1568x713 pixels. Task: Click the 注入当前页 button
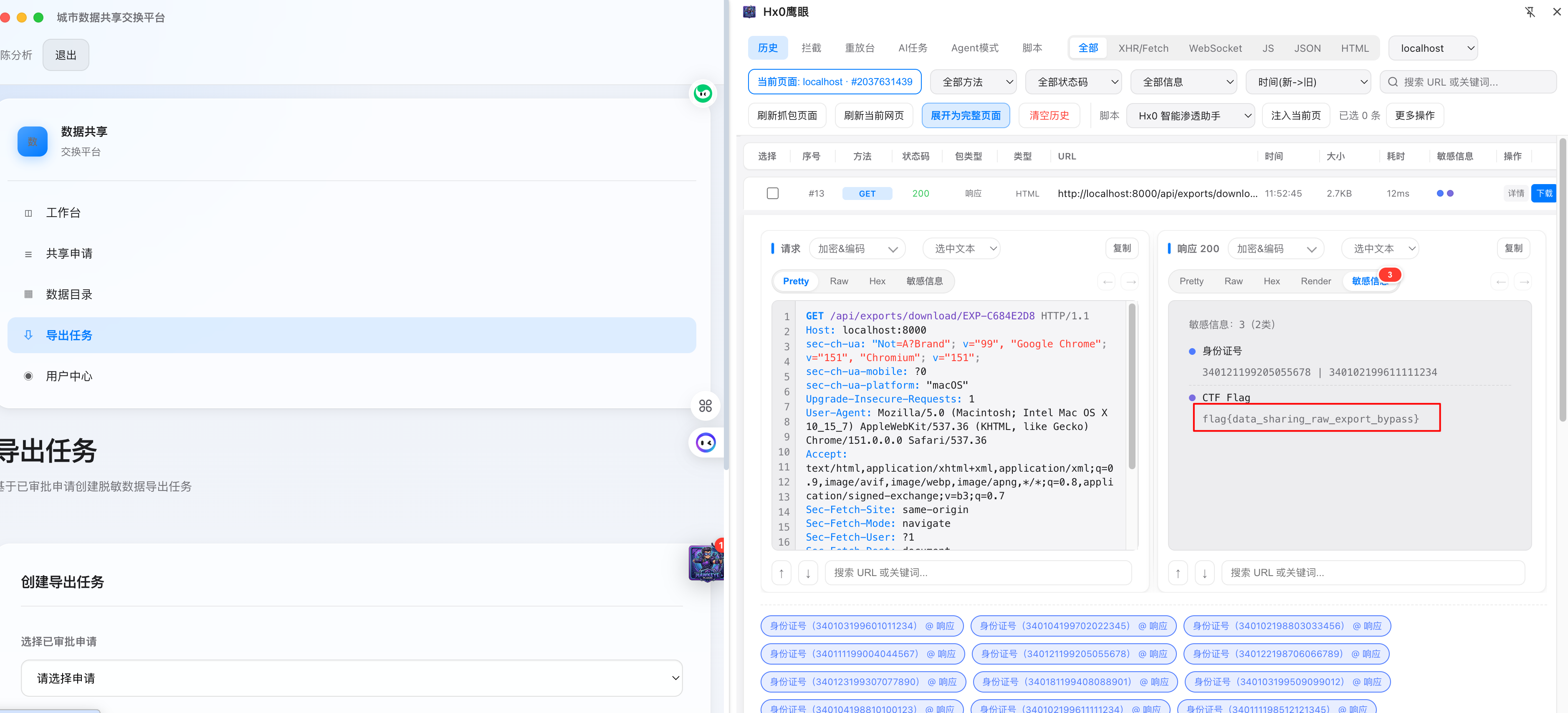coord(1296,116)
